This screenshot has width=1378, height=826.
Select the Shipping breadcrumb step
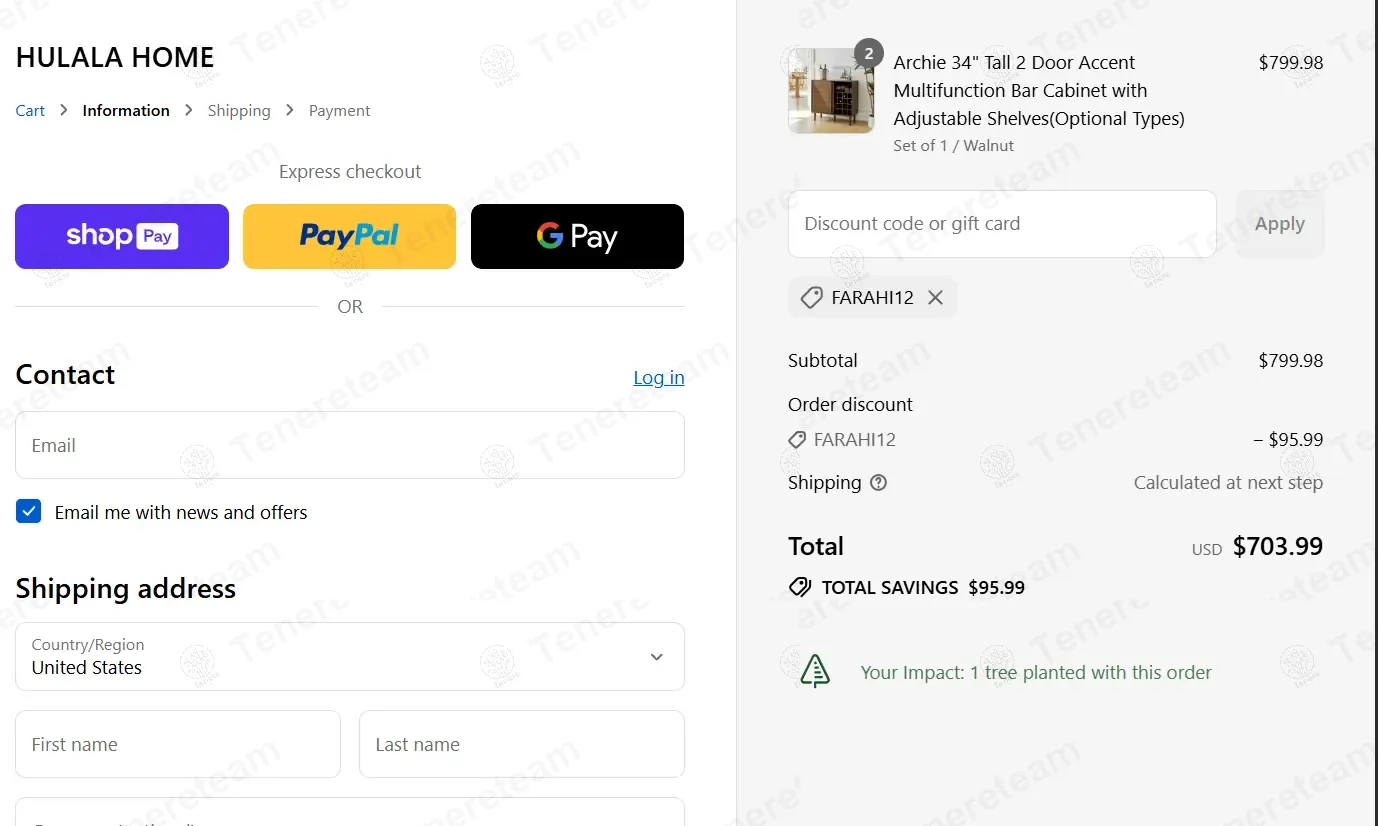(239, 111)
